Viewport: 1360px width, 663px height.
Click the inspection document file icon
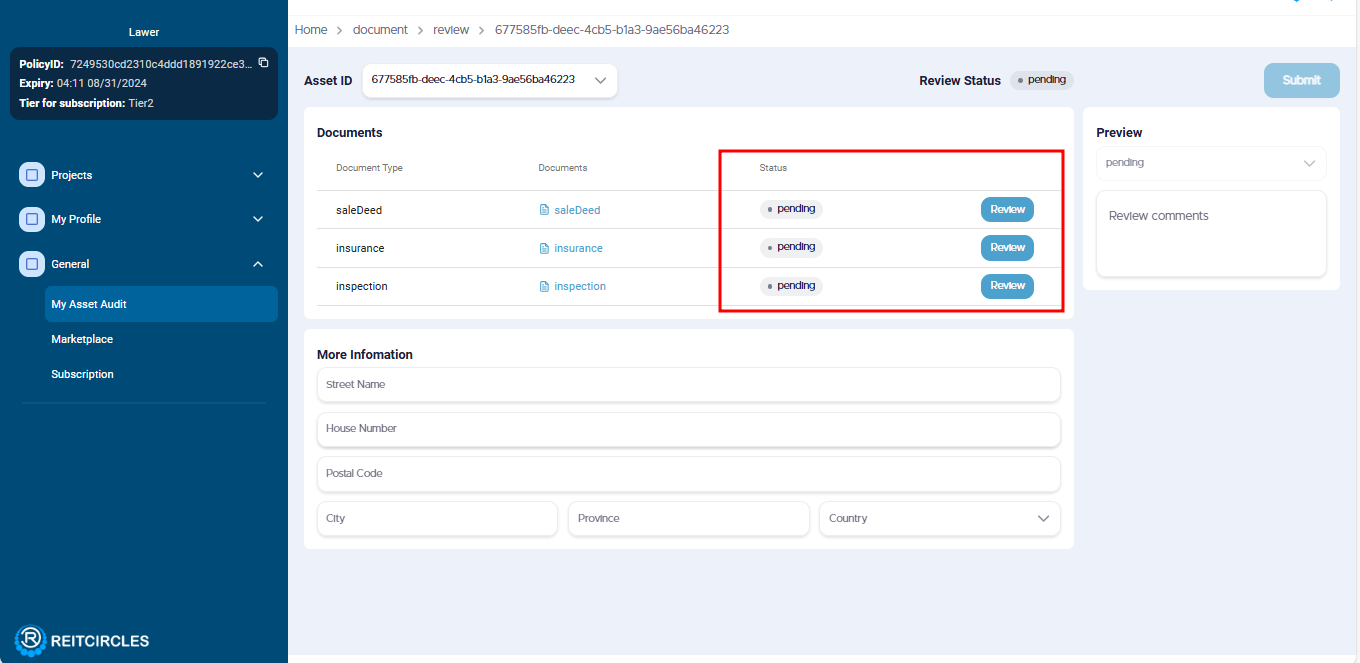coord(544,286)
